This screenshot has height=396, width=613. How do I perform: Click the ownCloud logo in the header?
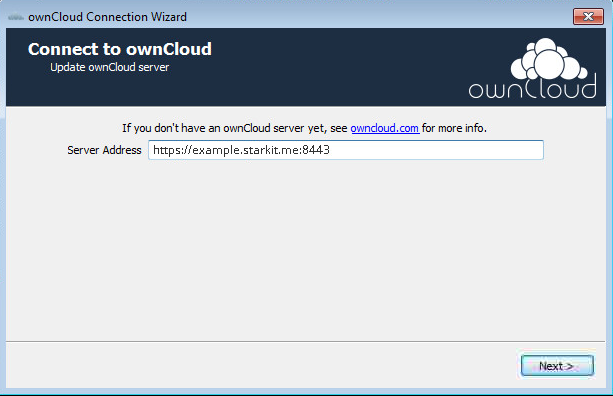[532, 68]
